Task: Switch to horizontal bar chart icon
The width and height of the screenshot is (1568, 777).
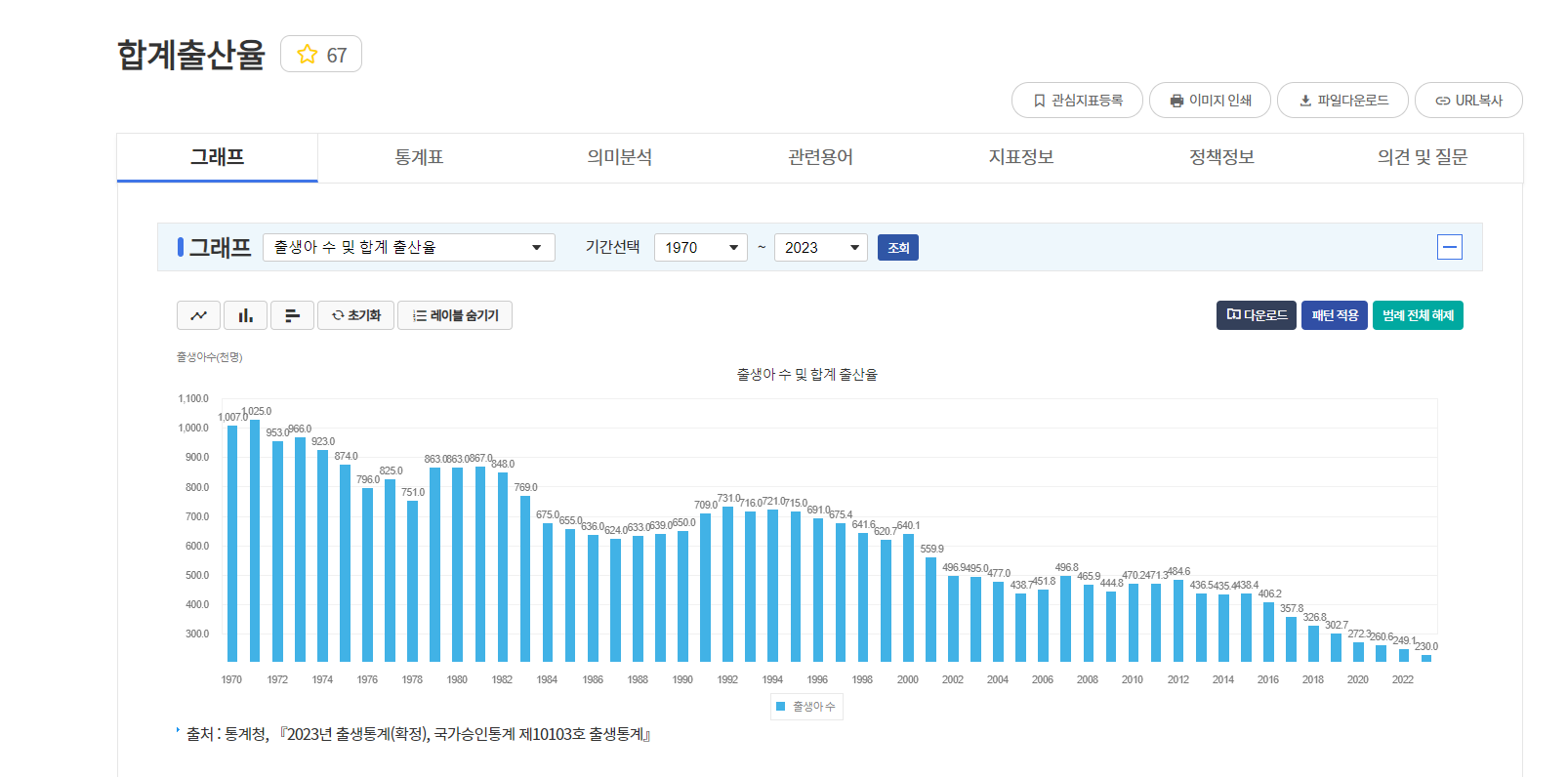Action: pyautogui.click(x=292, y=315)
